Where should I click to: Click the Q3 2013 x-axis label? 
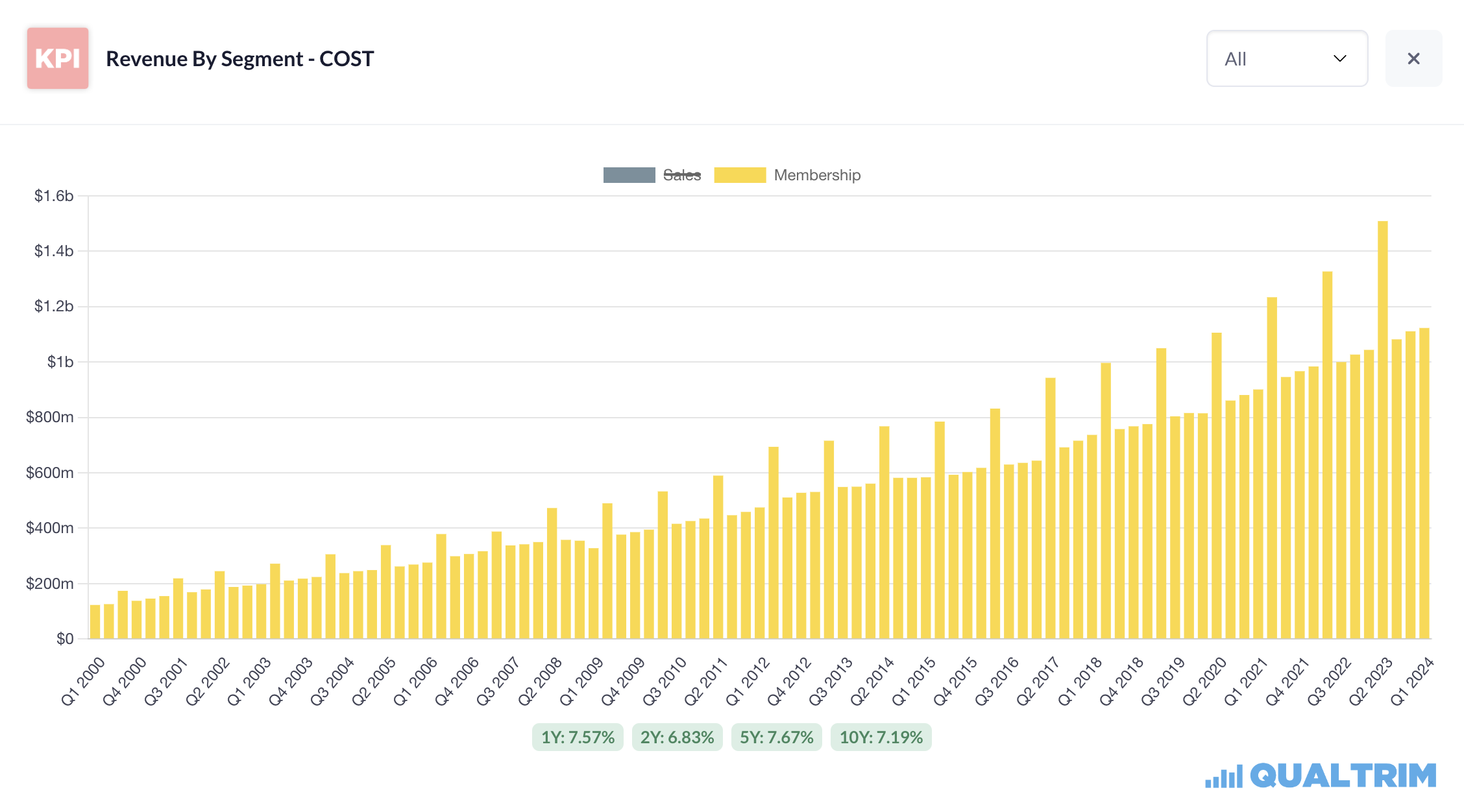830,681
